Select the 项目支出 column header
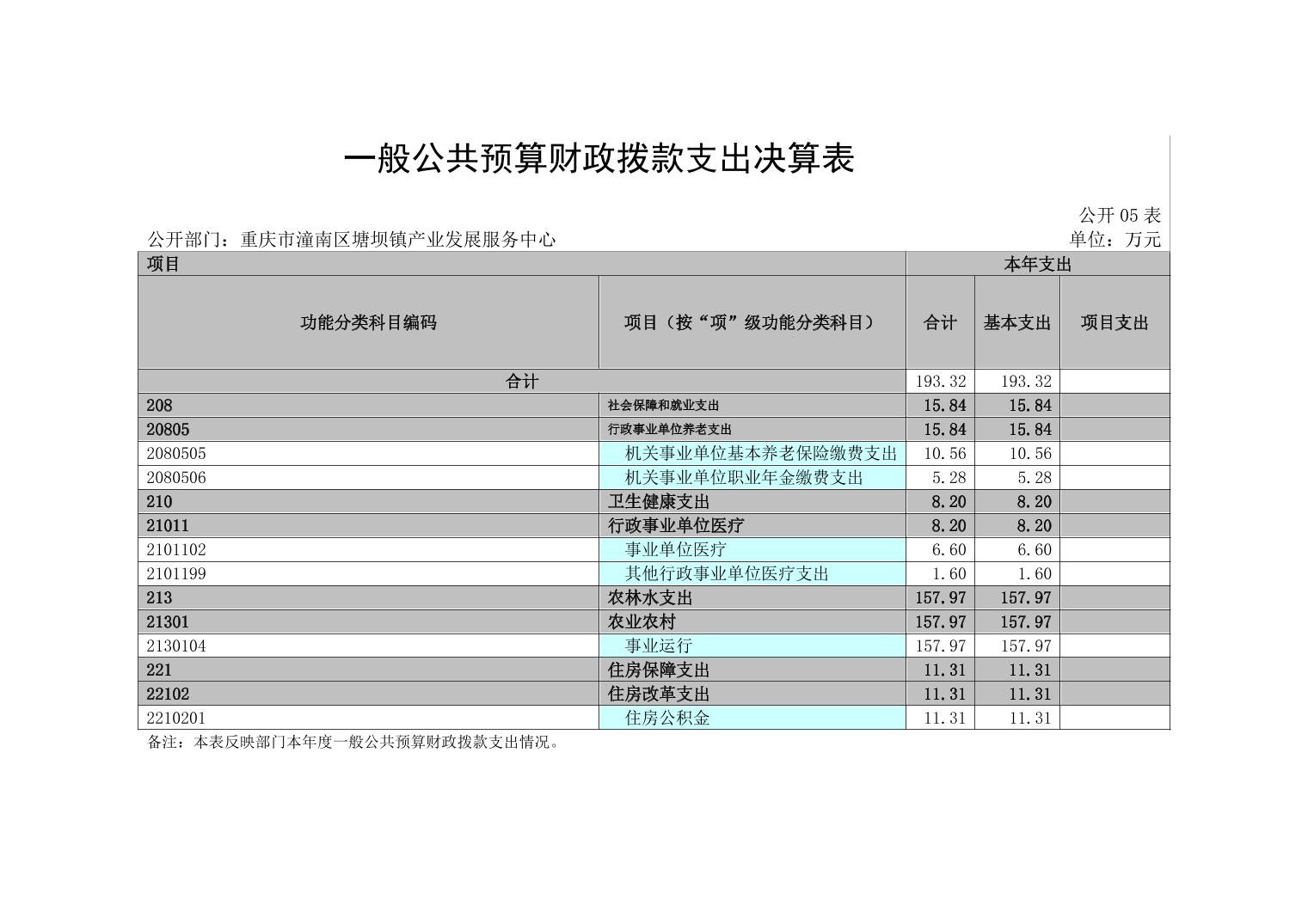 click(1115, 323)
